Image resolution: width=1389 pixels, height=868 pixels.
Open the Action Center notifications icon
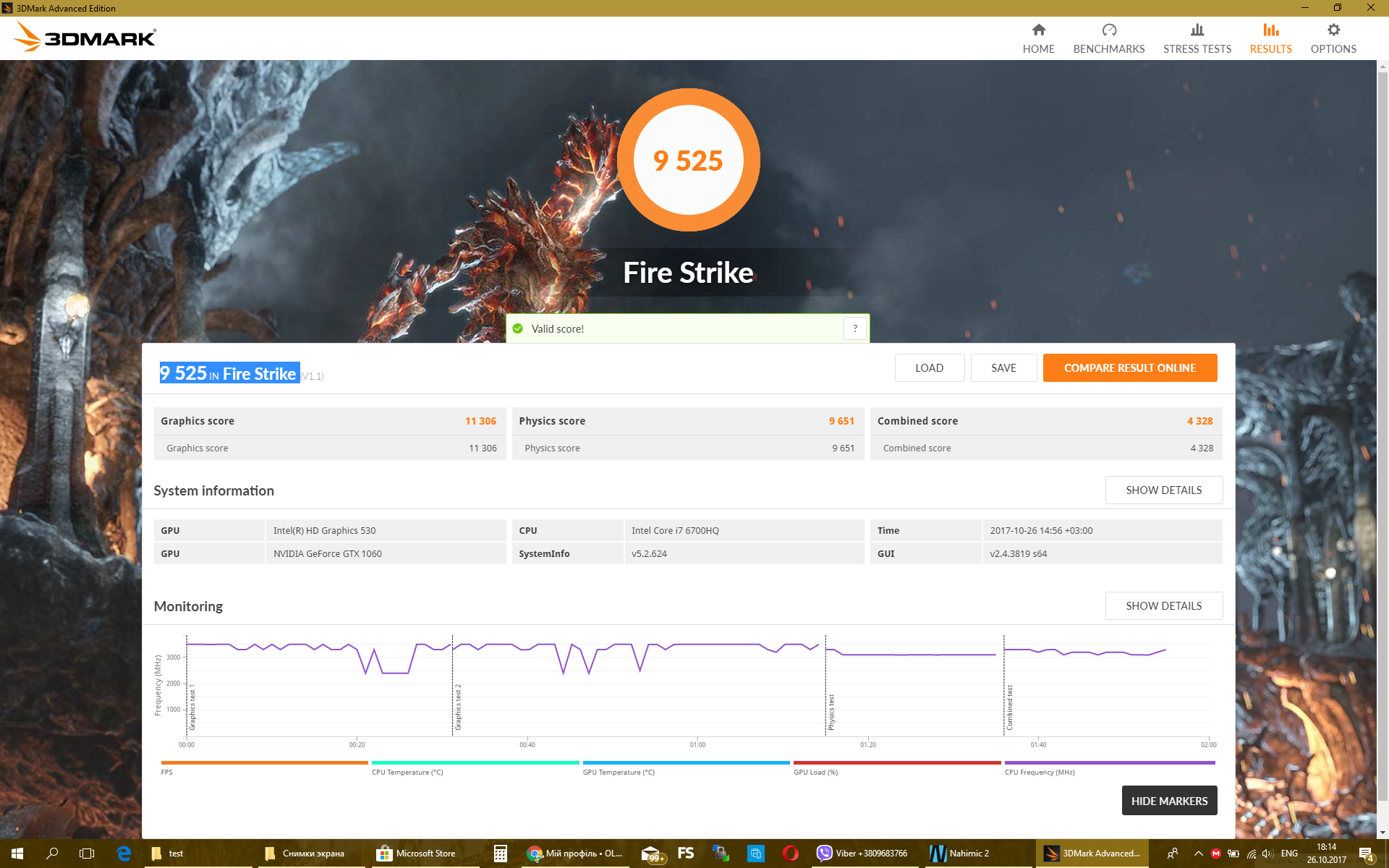(x=1367, y=854)
